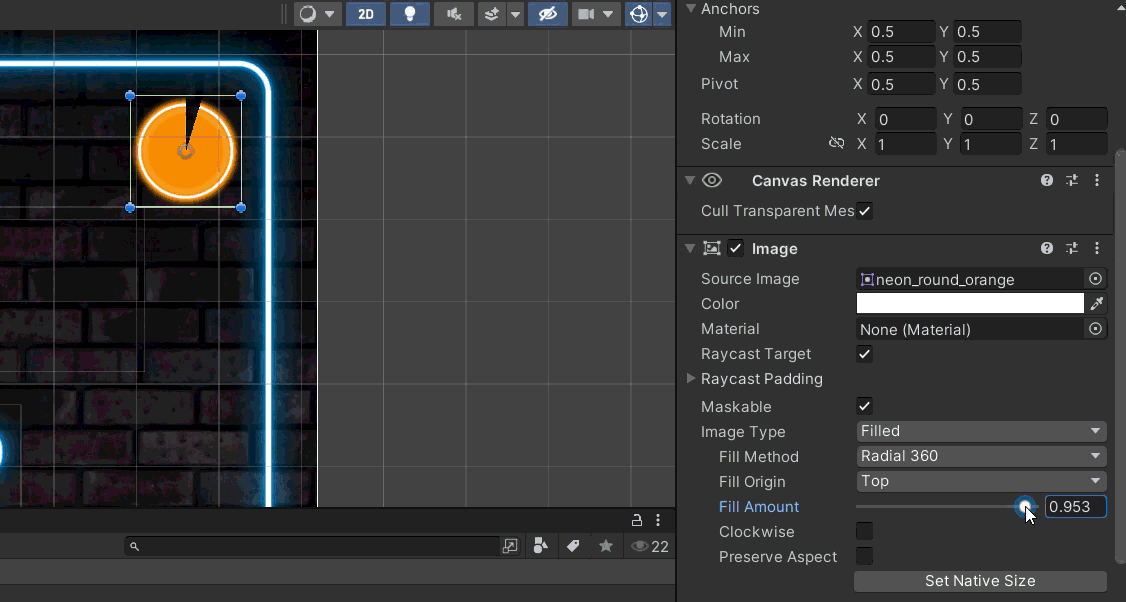Open Canvas Renderer presets icon
The image size is (1126, 602).
point(1072,180)
